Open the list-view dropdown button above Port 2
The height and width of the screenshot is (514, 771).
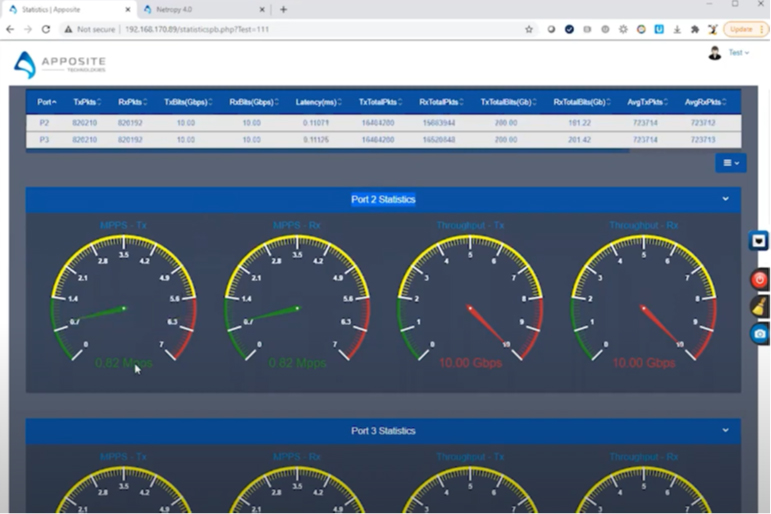coord(731,163)
